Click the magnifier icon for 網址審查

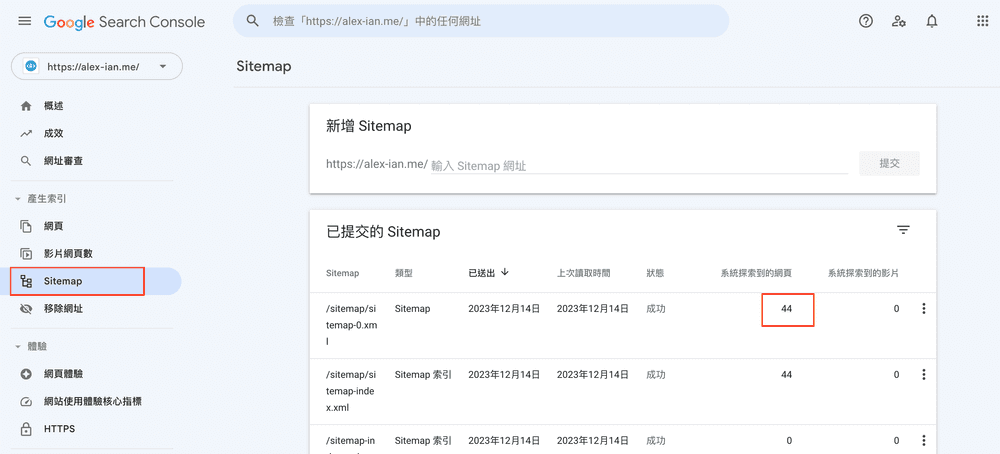coord(26,161)
